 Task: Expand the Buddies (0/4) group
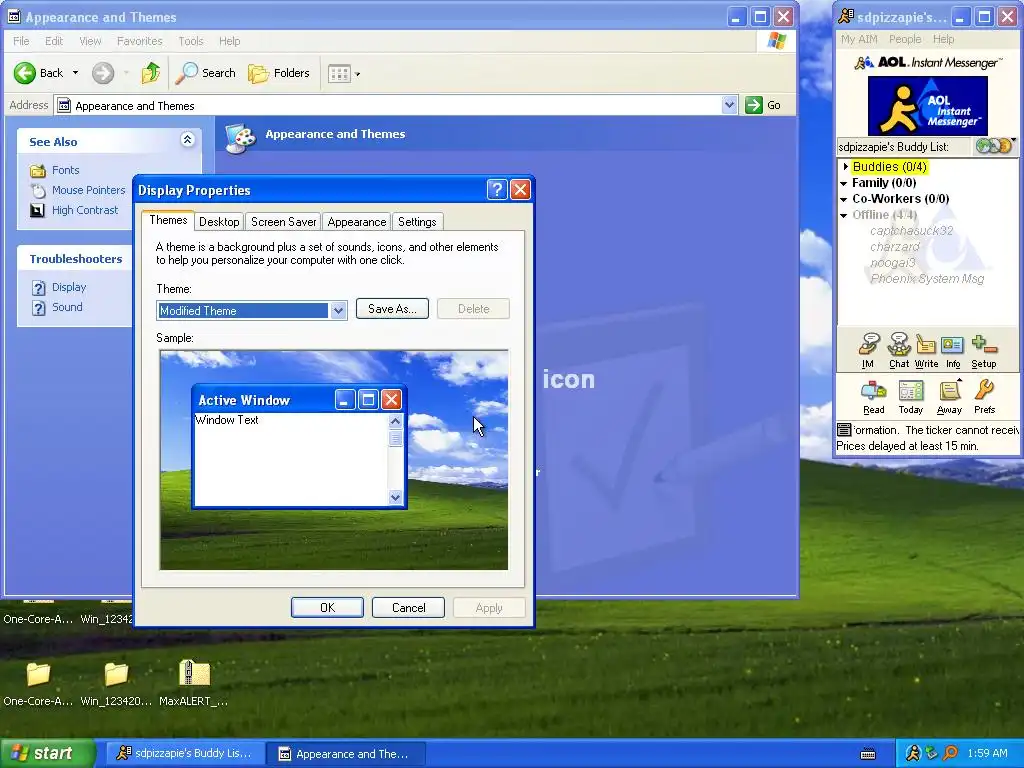click(x=845, y=167)
